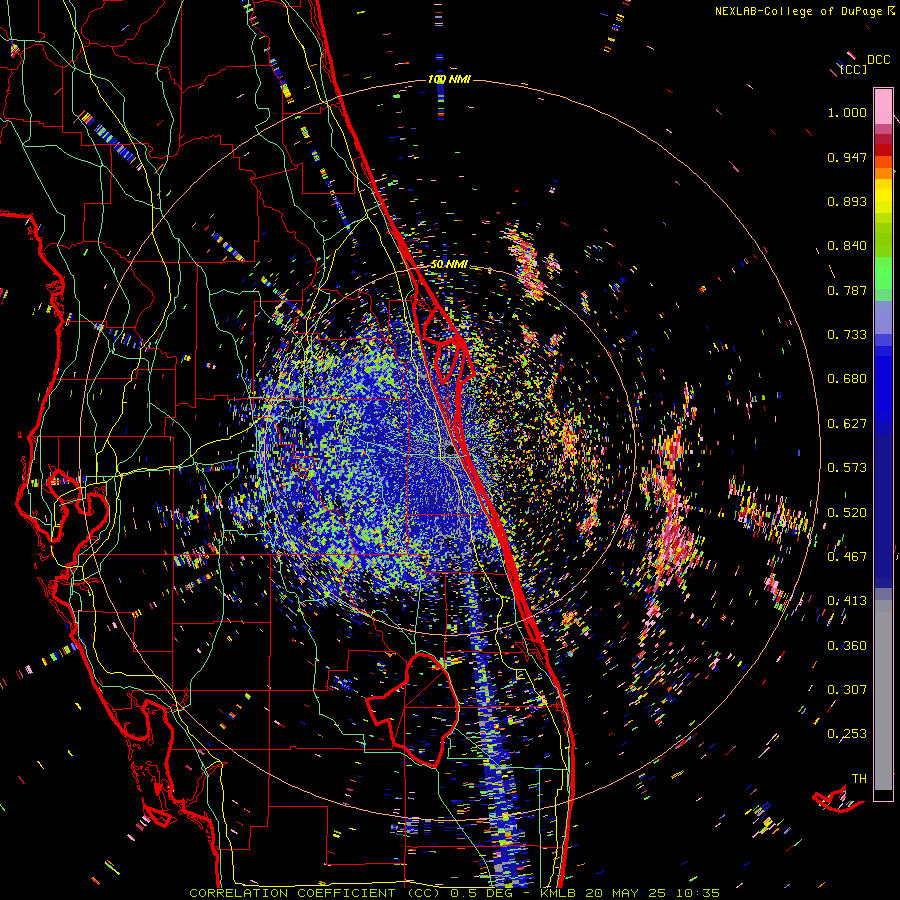This screenshot has width=900, height=900.
Task: Click the 0.307 color scale value
Action: (847, 690)
